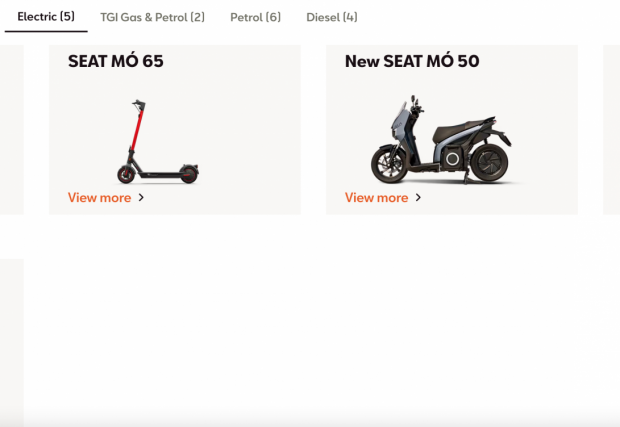Click the New SEAT MÓ 50 heading
This screenshot has height=427, width=620.
[x=412, y=61]
